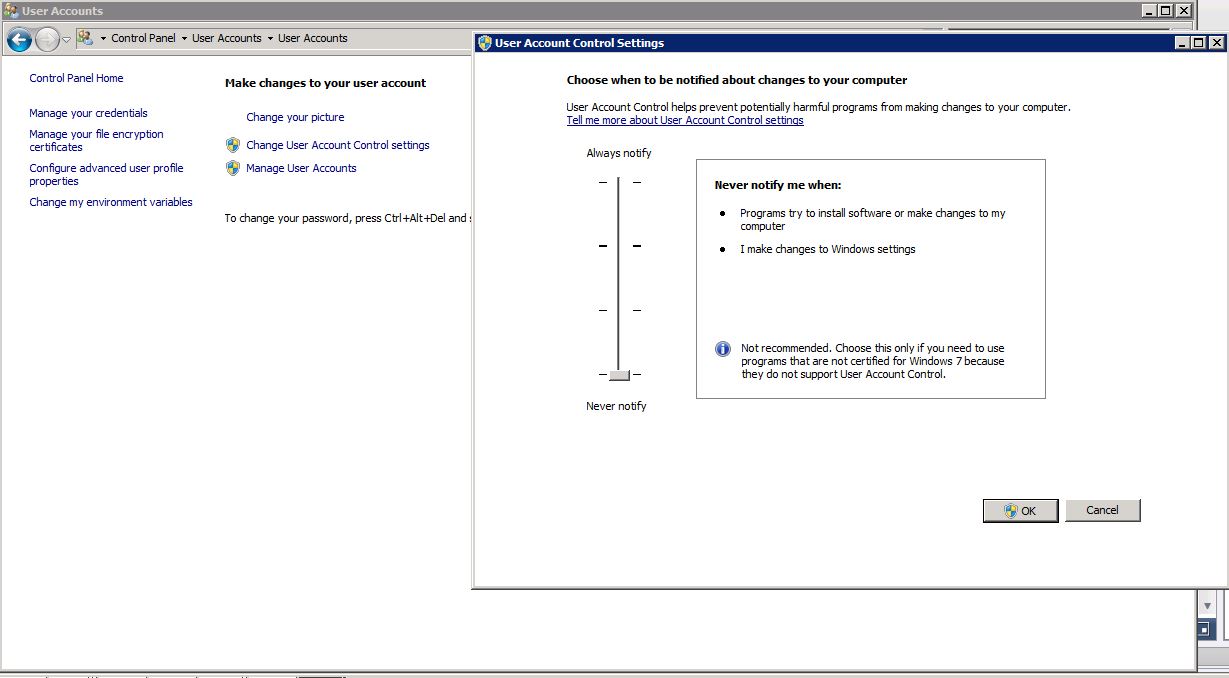Close the User Account Control Settings dialog

point(1216,43)
